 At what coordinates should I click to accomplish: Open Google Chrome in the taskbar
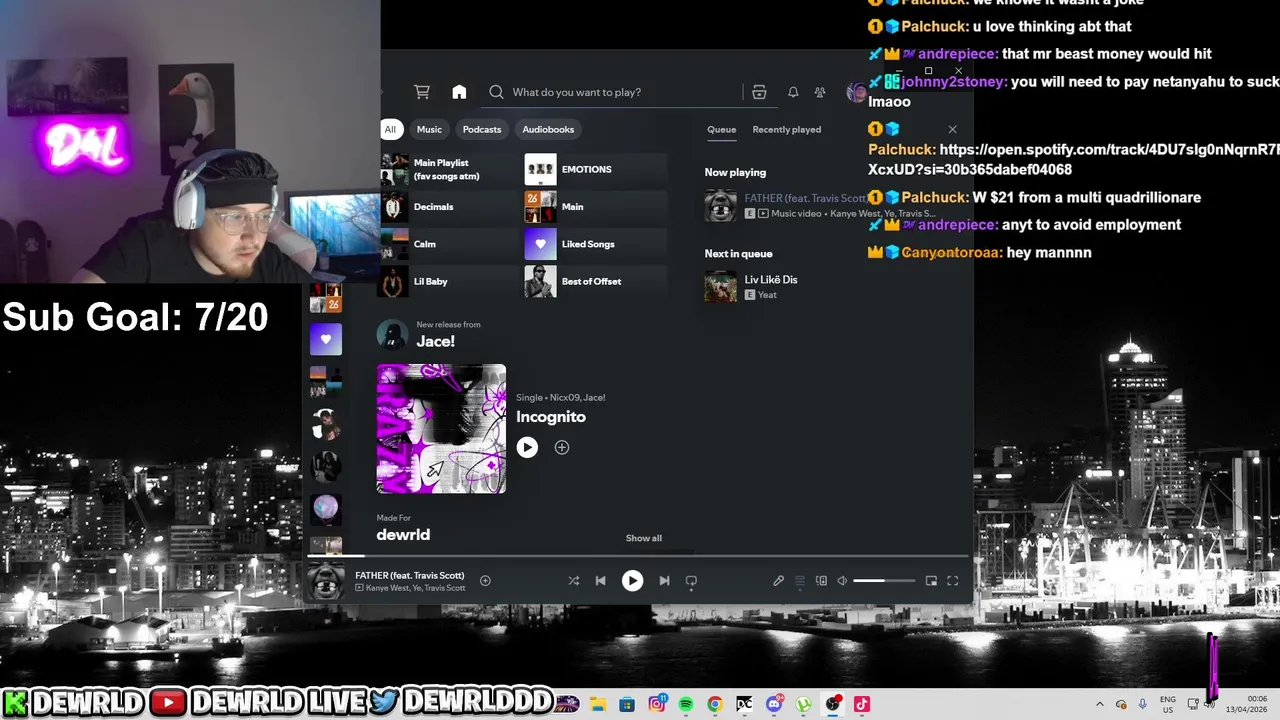click(x=715, y=704)
